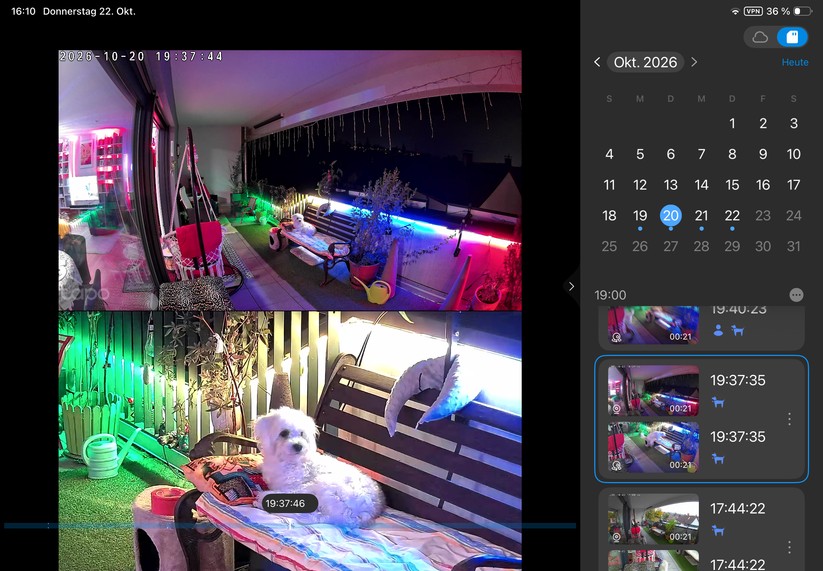This screenshot has width=823, height=571.
Task: Click pet icon under lower 19:37:35
Action: 718,459
